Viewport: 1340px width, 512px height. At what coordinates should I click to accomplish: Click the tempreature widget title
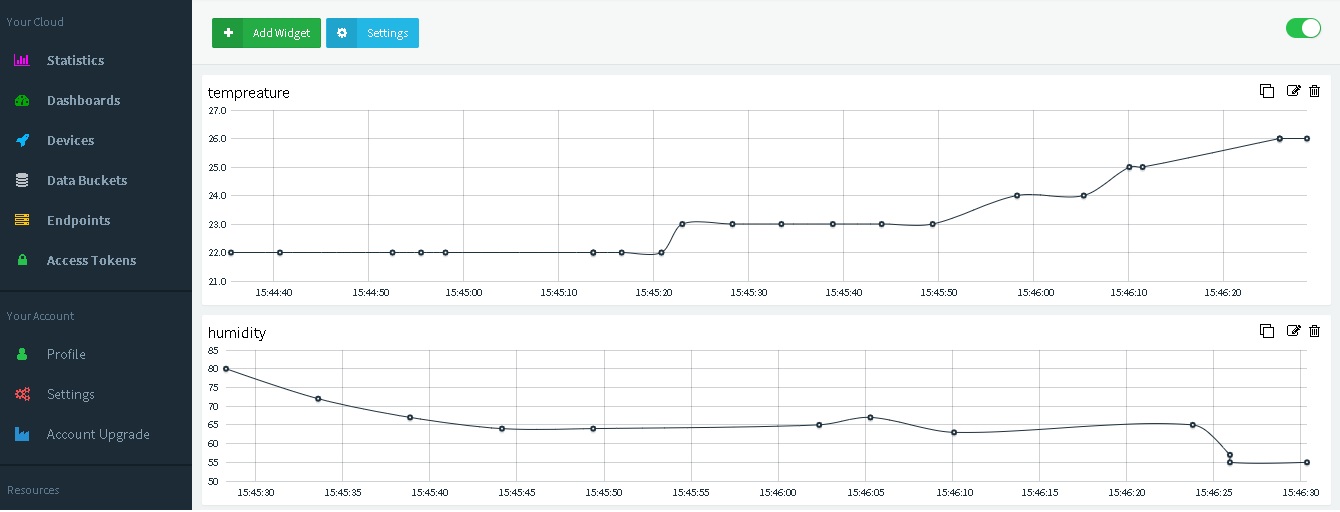coord(249,93)
